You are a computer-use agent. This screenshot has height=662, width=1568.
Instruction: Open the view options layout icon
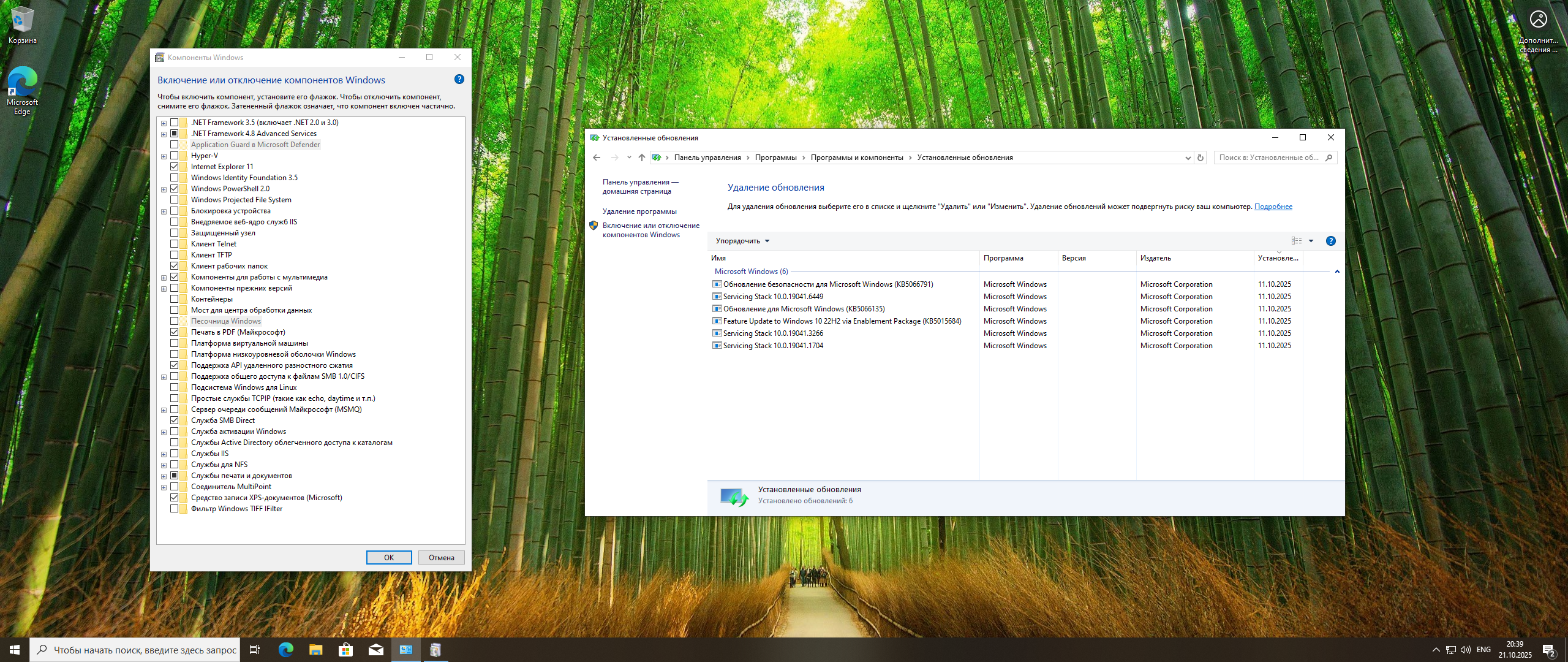(x=1297, y=241)
